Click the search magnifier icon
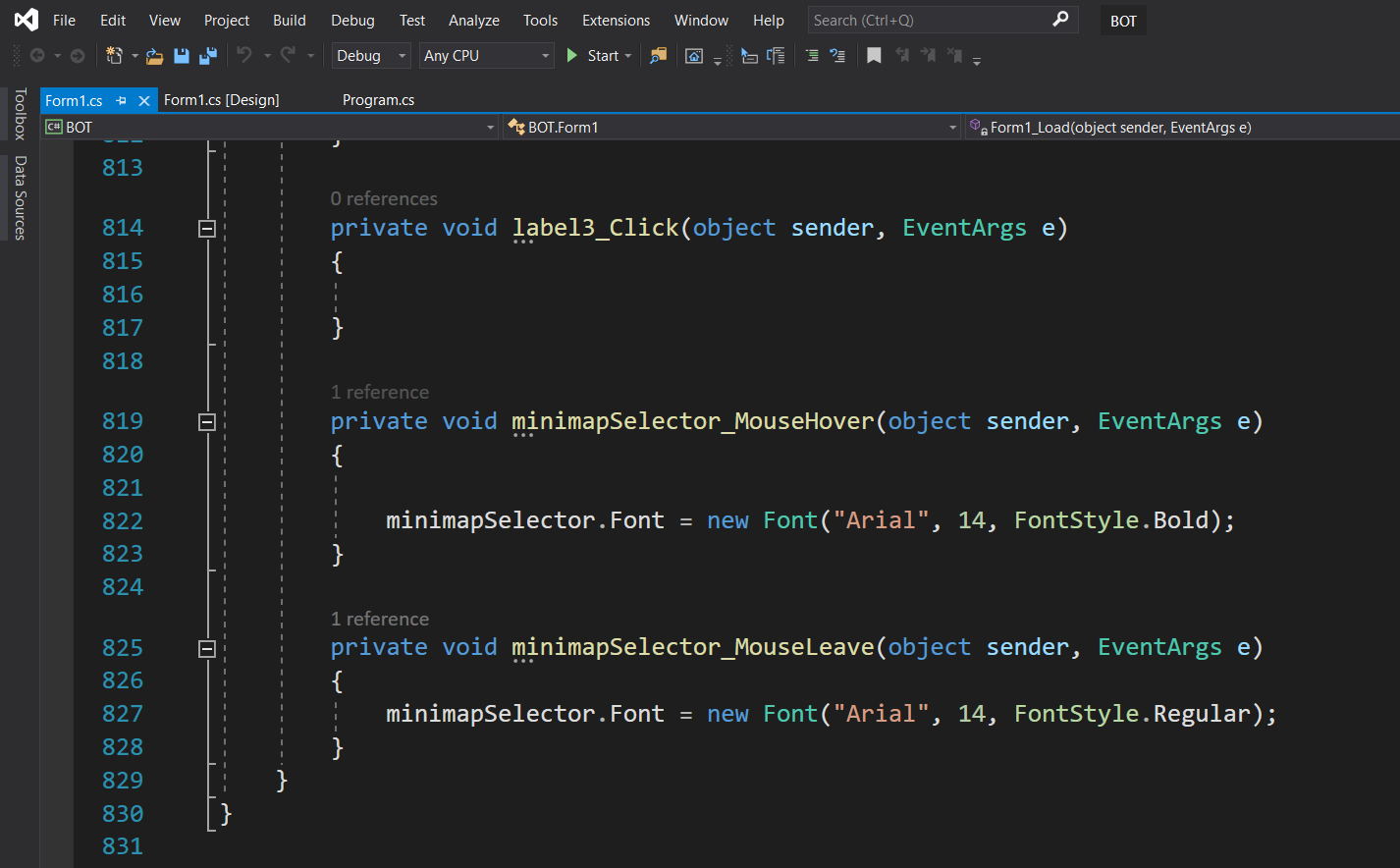Viewport: 1400px width, 868px height. coord(1060,19)
